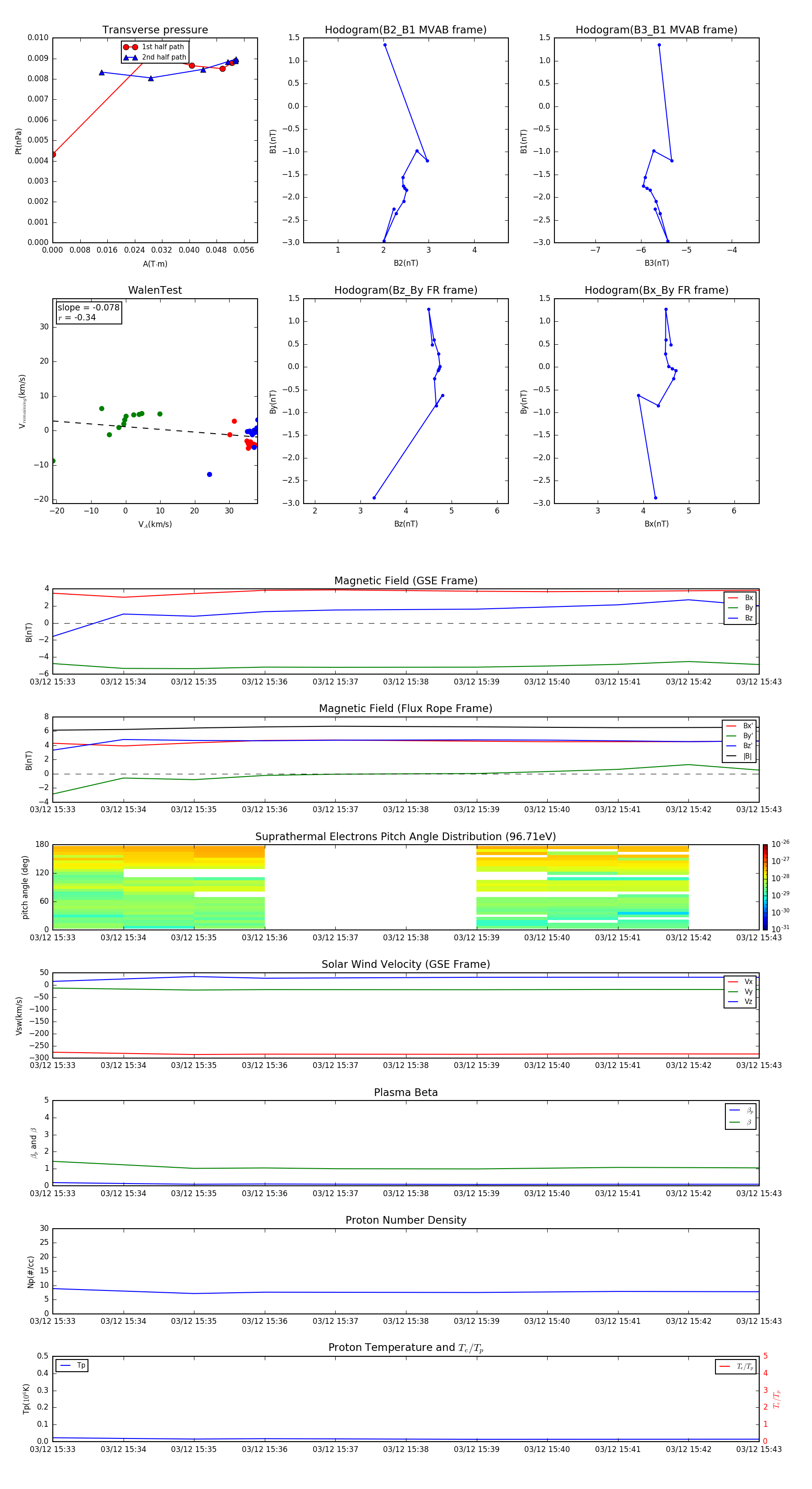
Task: Click the isolated blue point in WalenTest
Action: coord(209,475)
